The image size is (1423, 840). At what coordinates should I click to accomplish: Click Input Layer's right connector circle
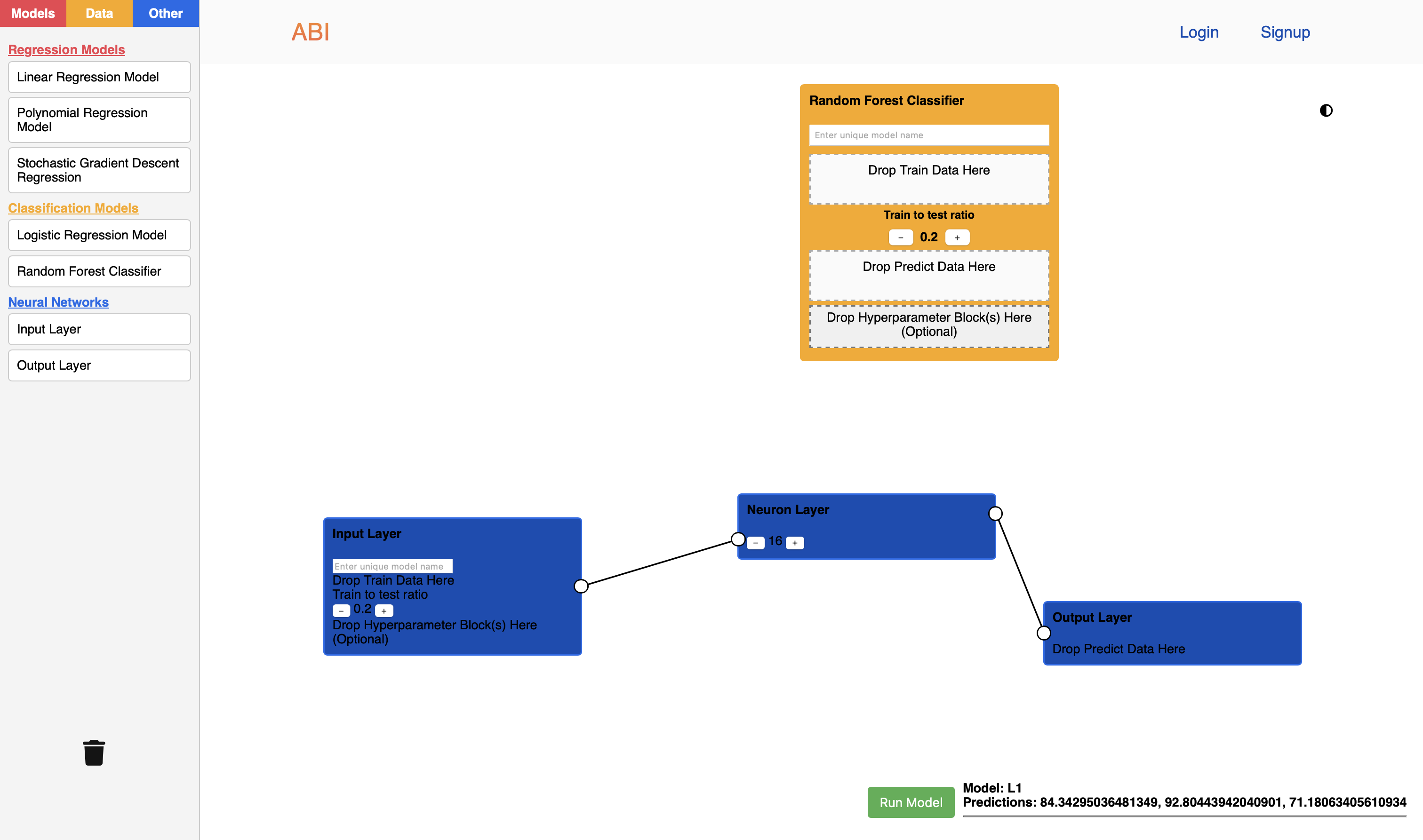click(x=581, y=586)
